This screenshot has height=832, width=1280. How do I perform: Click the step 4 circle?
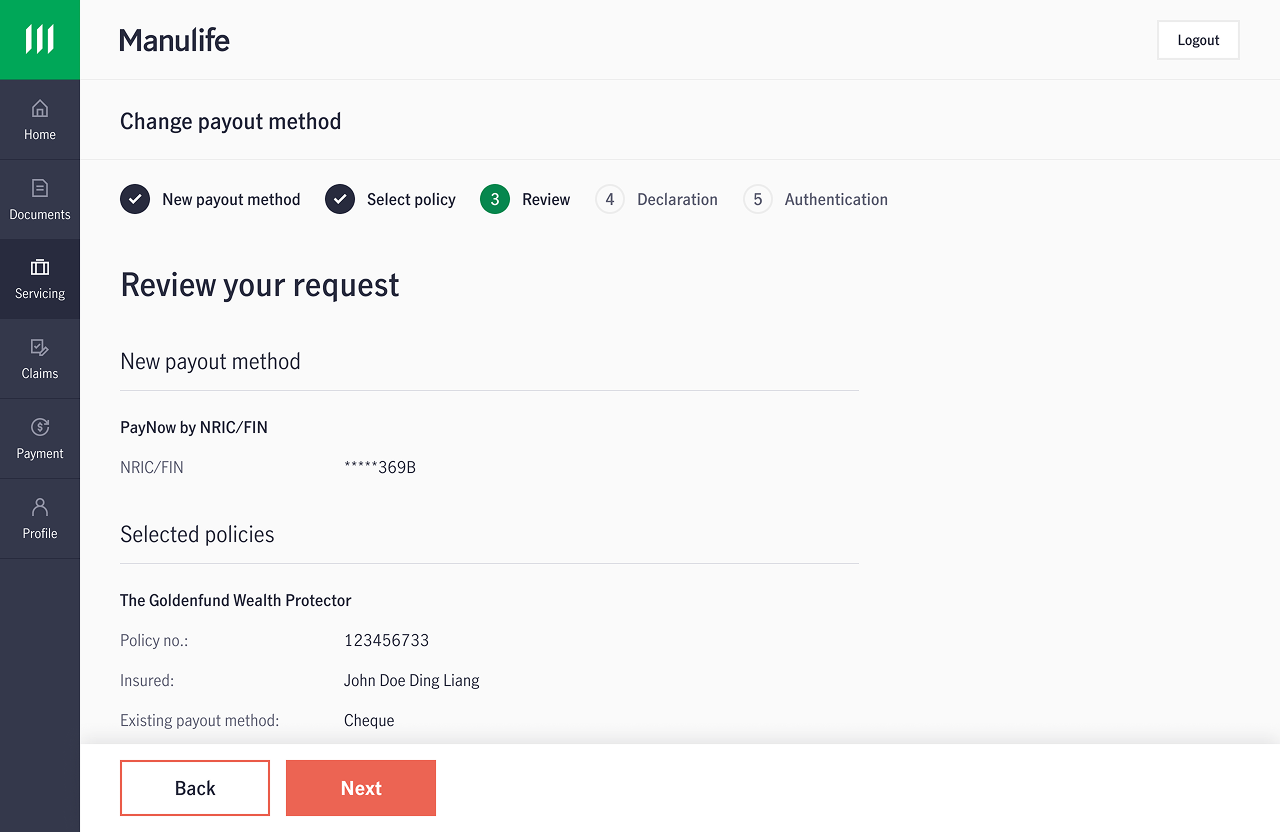pyautogui.click(x=610, y=199)
